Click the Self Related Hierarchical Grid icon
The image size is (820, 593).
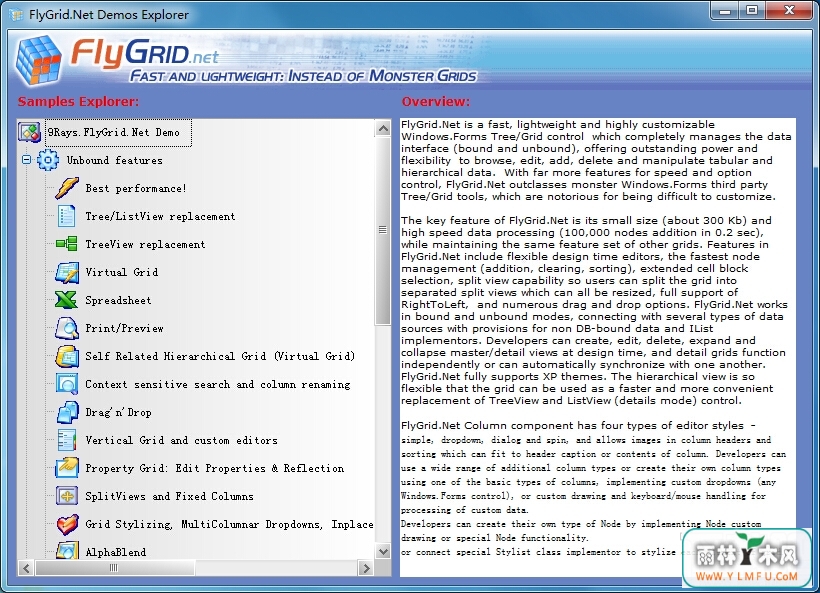tap(67, 356)
